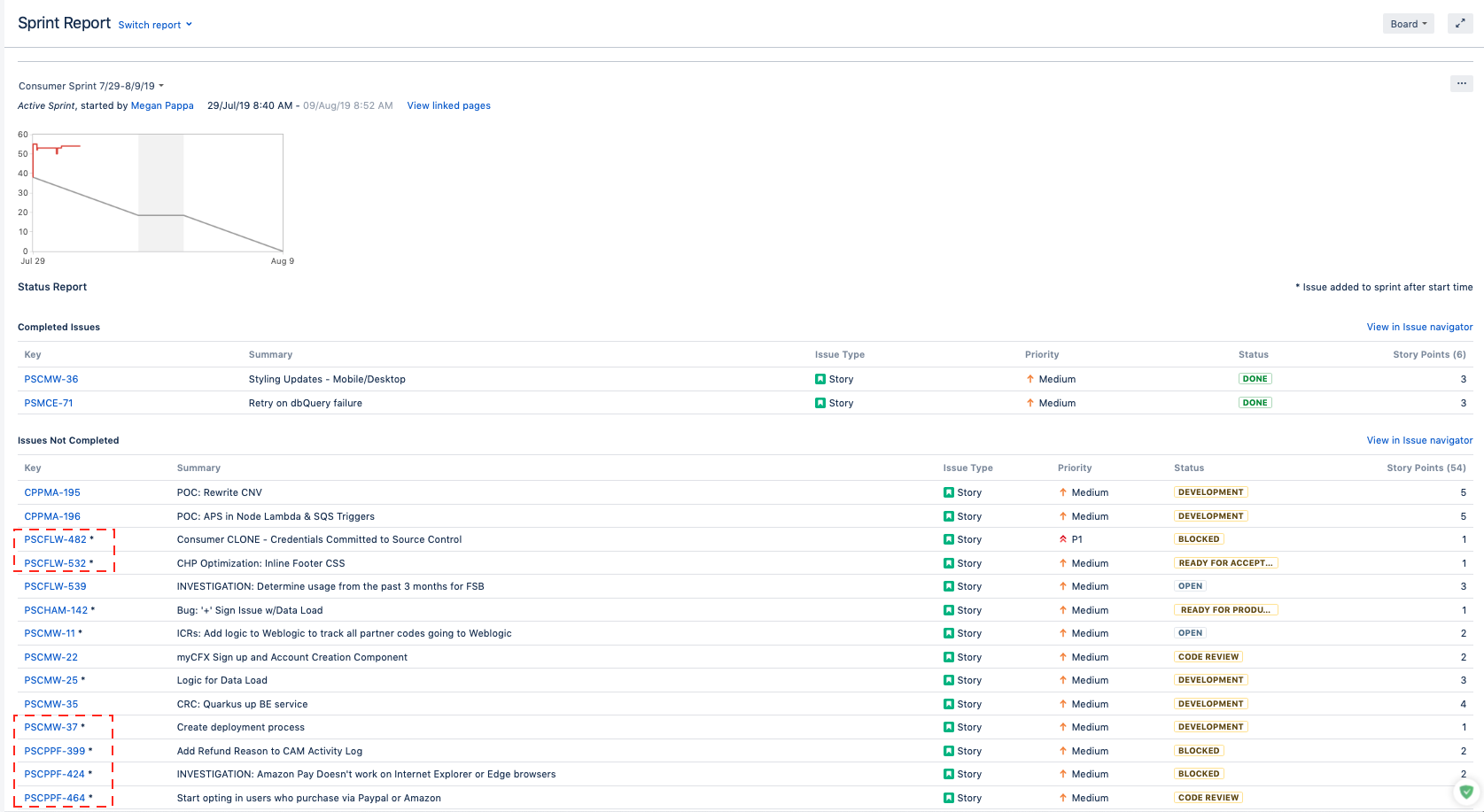Click red line on the burndown chart
Viewport: 1484px width, 812px height.
pyautogui.click(x=57, y=147)
